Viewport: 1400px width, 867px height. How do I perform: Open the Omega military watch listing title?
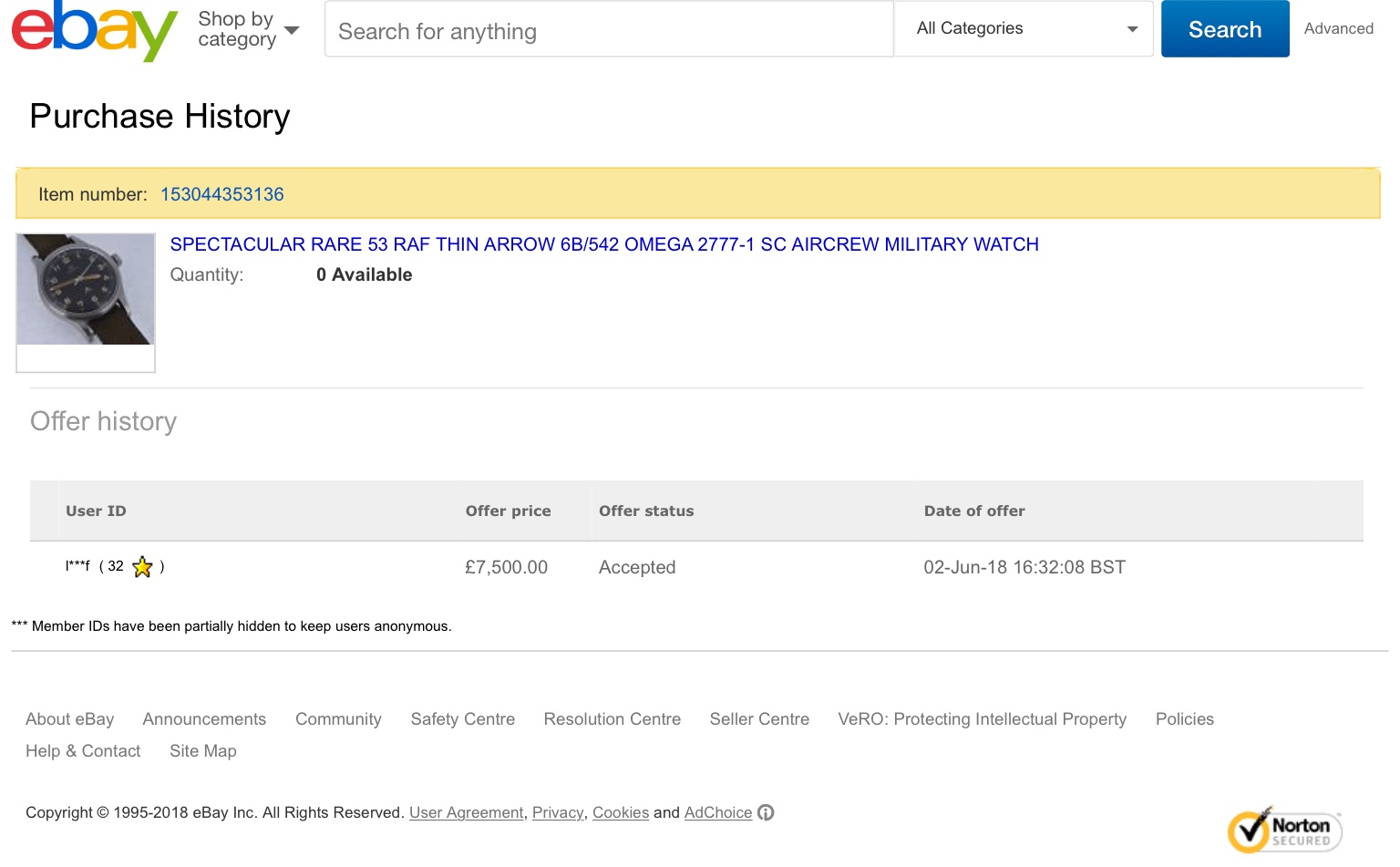tap(603, 244)
